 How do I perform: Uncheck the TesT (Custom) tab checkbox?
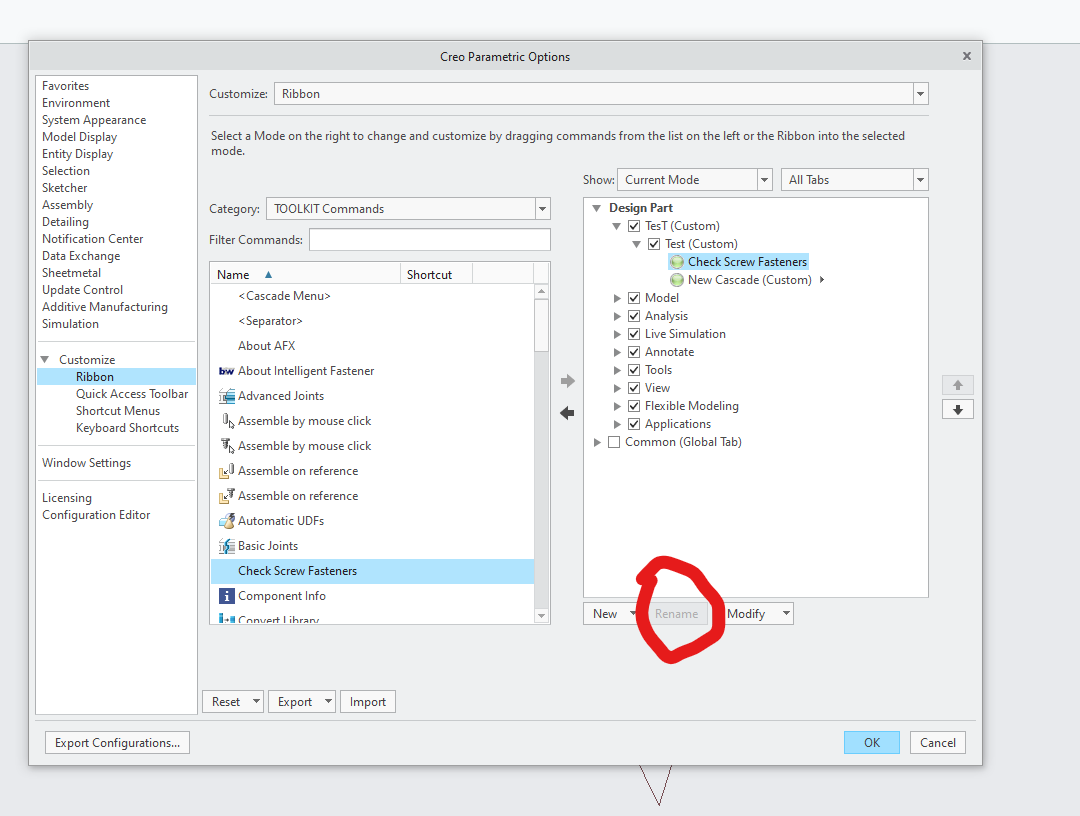[x=633, y=225]
